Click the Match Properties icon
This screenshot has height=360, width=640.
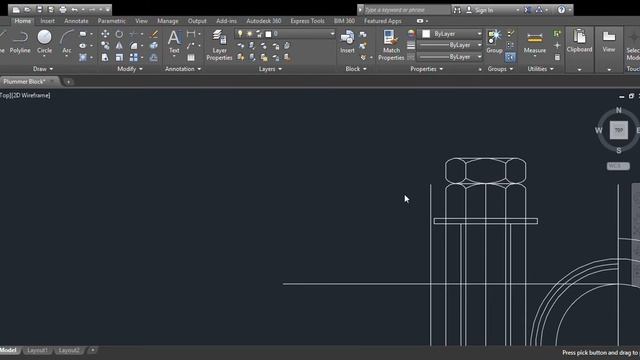point(391,45)
